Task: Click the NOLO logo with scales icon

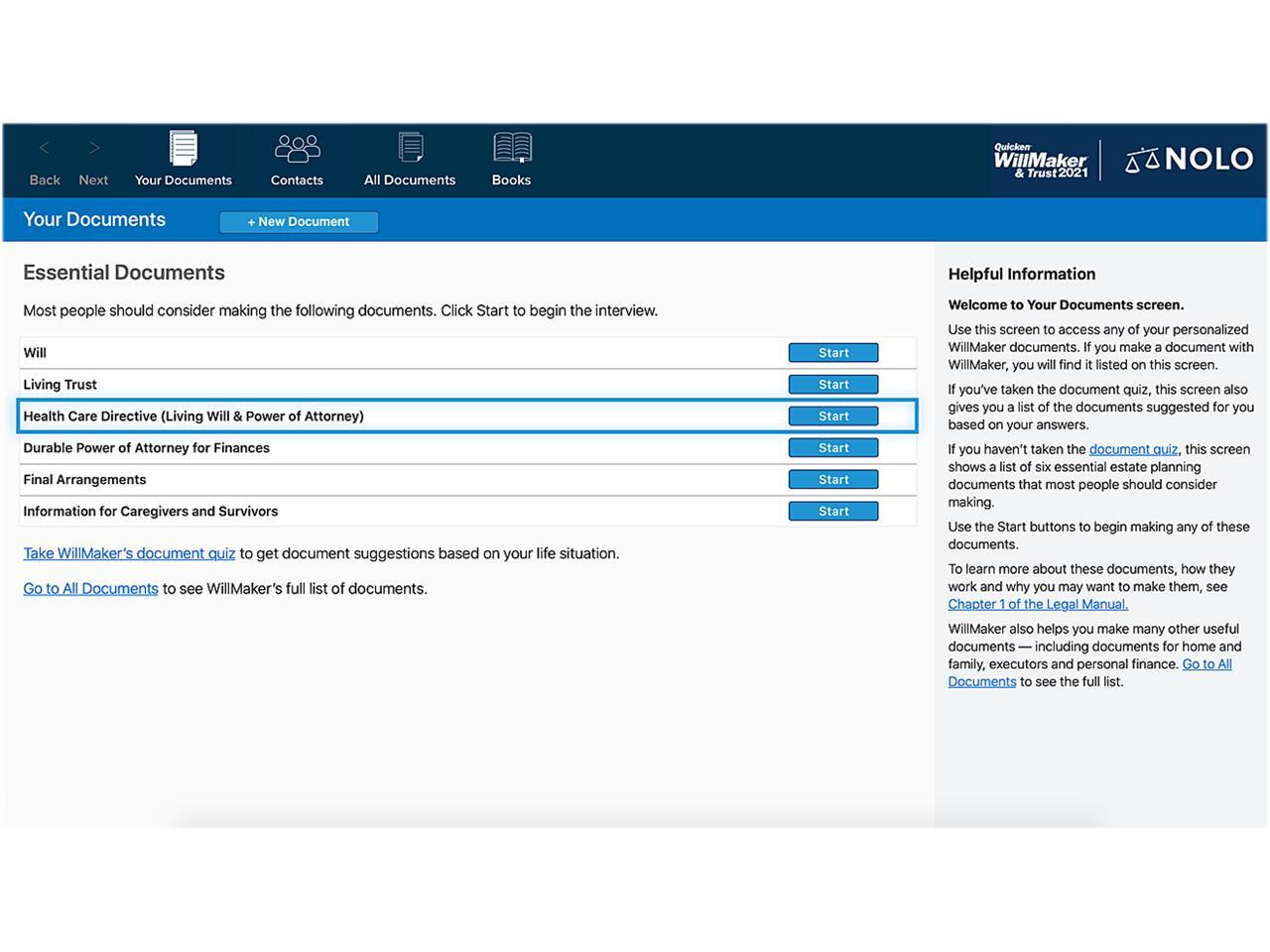Action: pyautogui.click(x=1188, y=159)
